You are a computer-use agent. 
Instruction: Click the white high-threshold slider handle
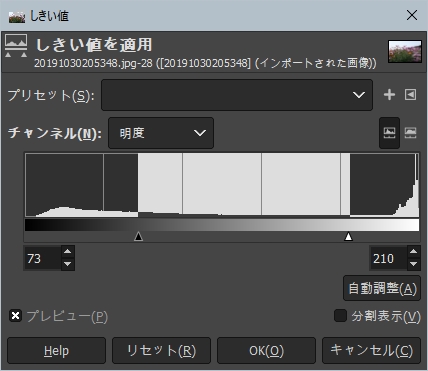[x=348, y=236]
